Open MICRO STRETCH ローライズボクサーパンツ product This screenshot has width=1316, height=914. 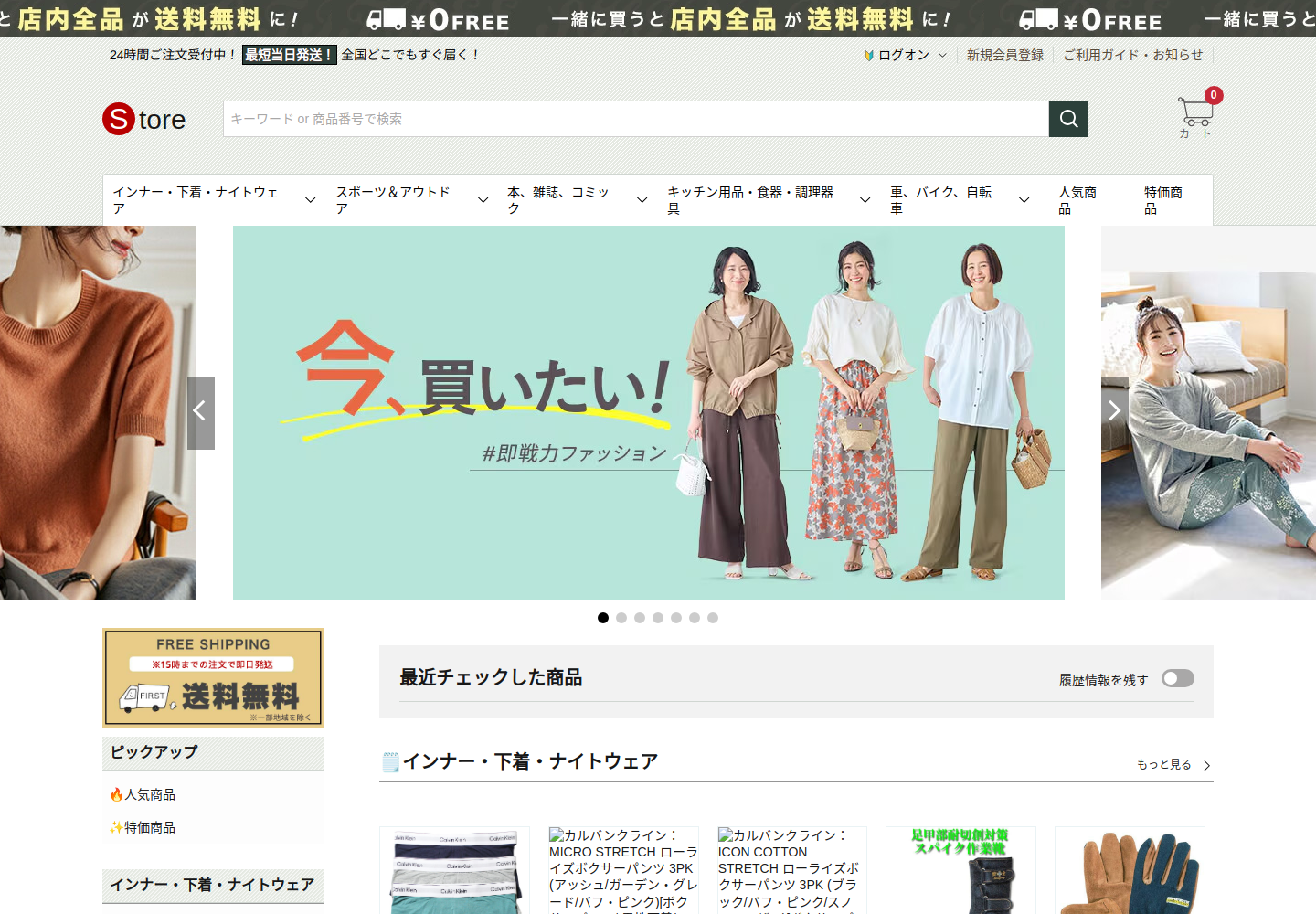[x=623, y=871]
